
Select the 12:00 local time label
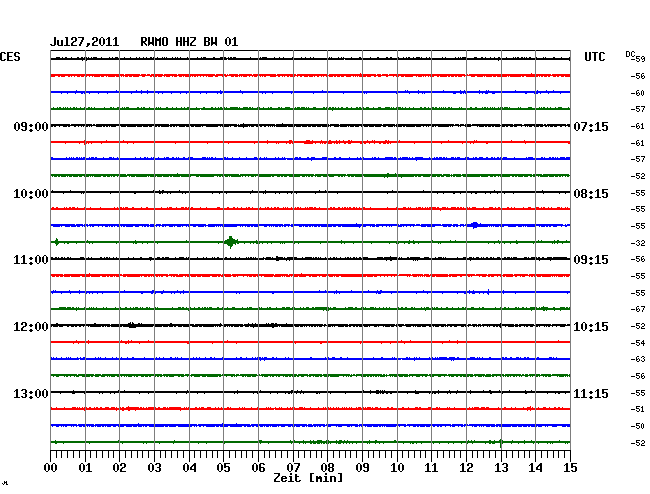(31, 327)
